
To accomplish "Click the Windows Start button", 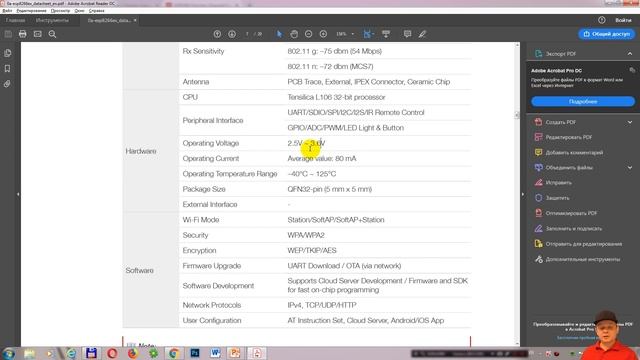I will tap(9, 353).
